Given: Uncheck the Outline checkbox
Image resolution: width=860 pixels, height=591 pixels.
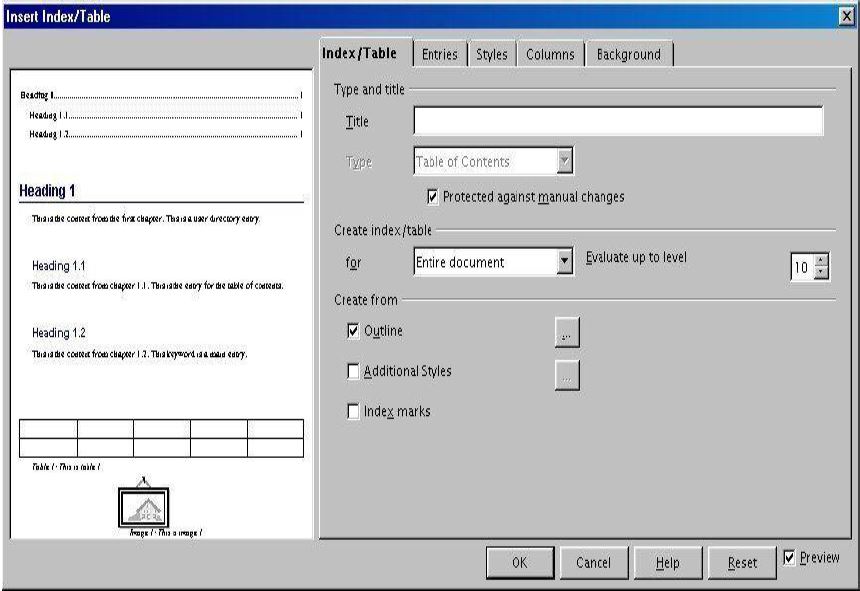Looking at the screenshot, I should 353,331.
